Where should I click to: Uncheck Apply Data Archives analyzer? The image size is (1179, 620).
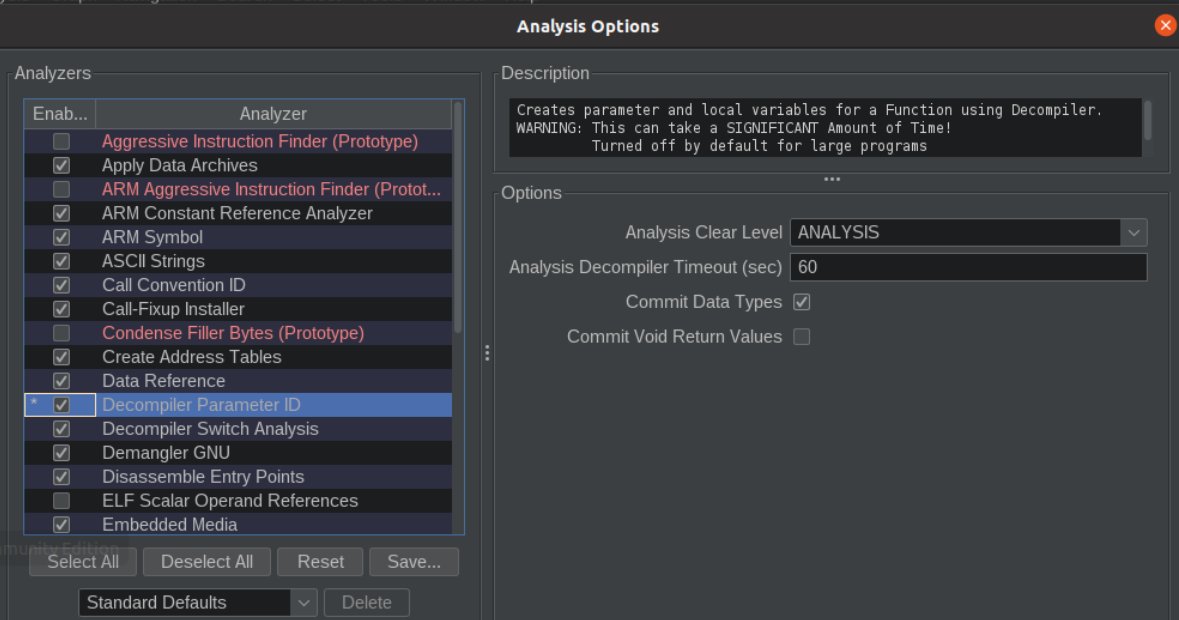point(62,165)
